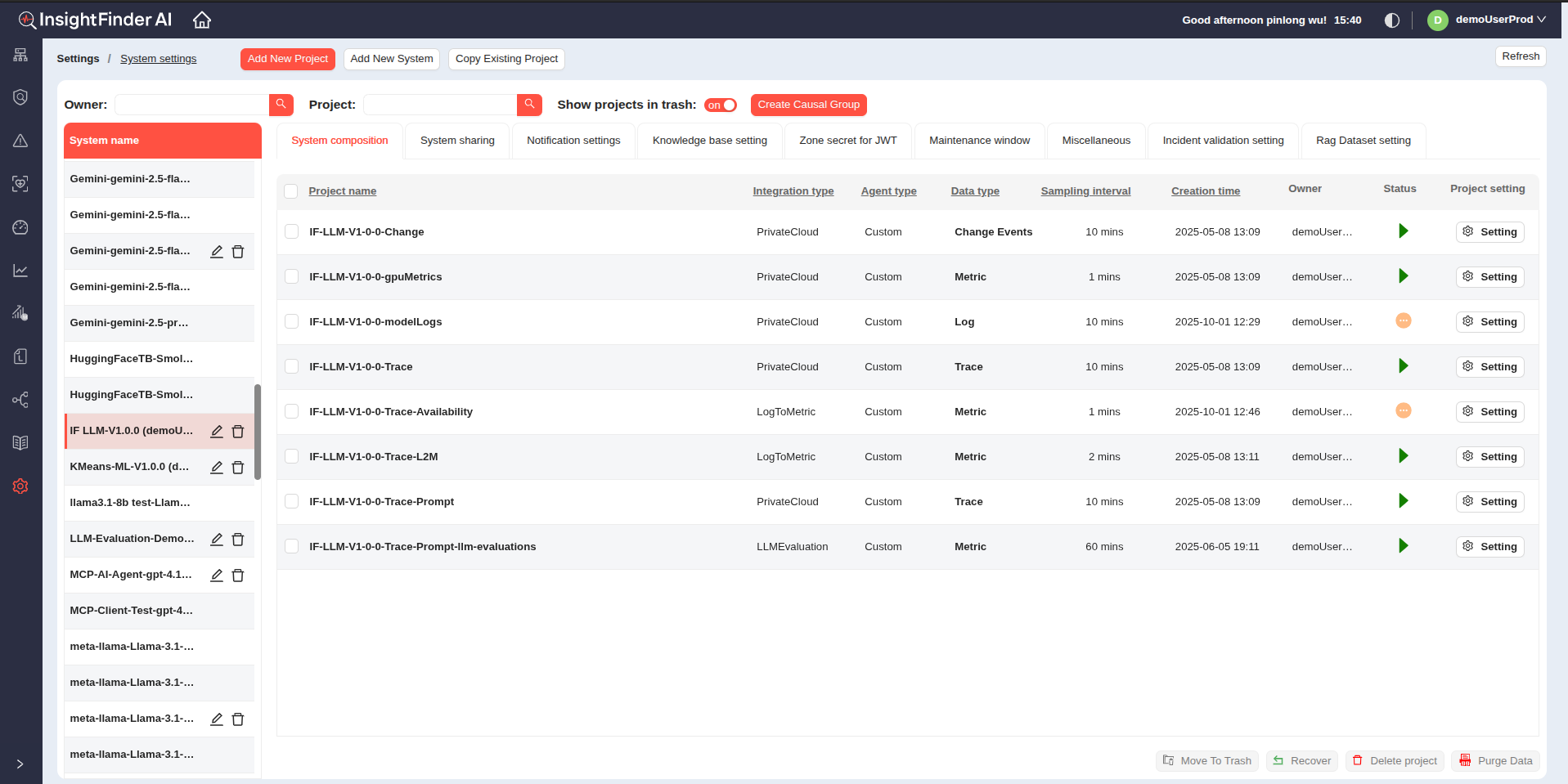Click orange pending status for IF-LLM-V1-0-0-modelLogs
Screen dimensions: 1568x784
point(1403,321)
